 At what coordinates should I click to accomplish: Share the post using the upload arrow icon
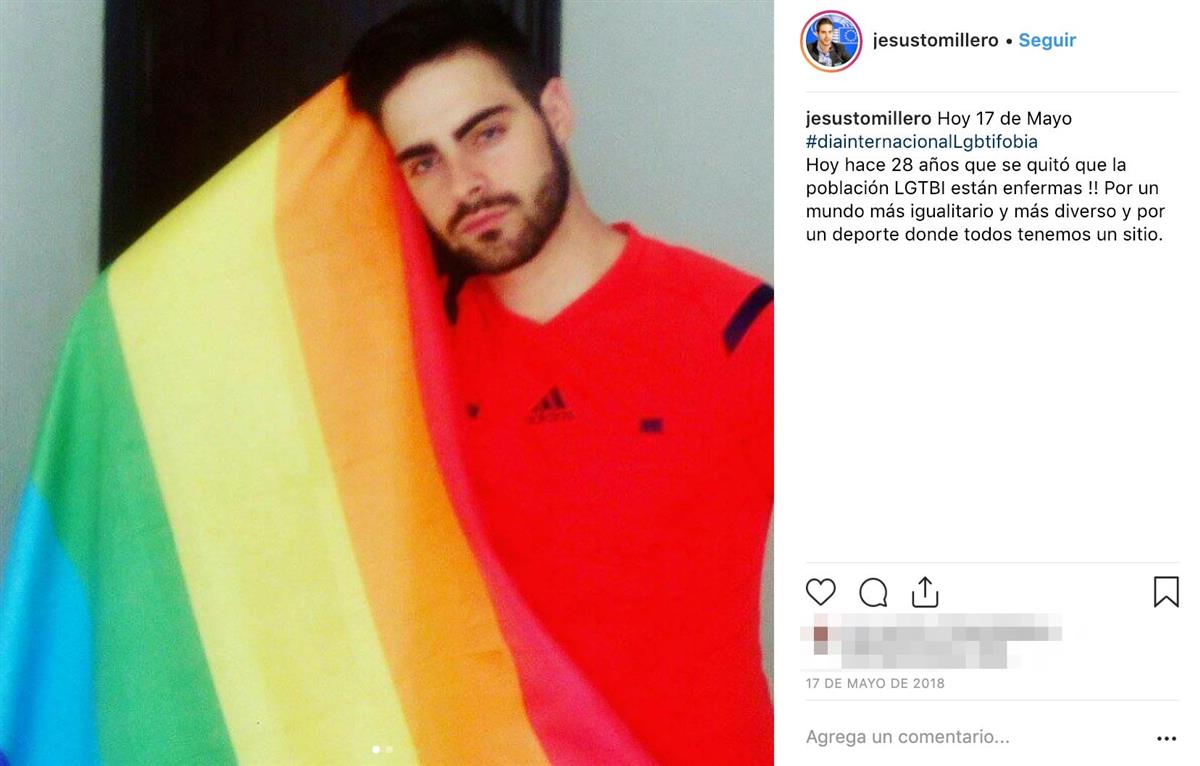[x=926, y=592]
